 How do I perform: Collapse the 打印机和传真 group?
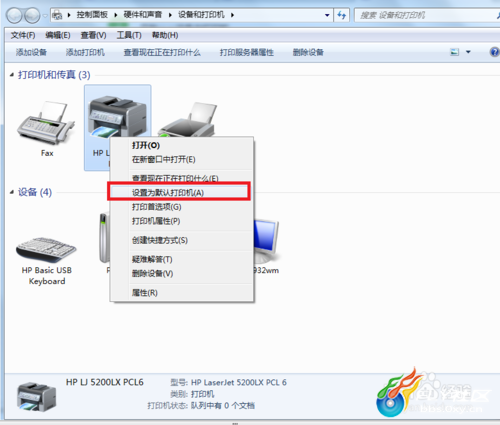point(12,75)
